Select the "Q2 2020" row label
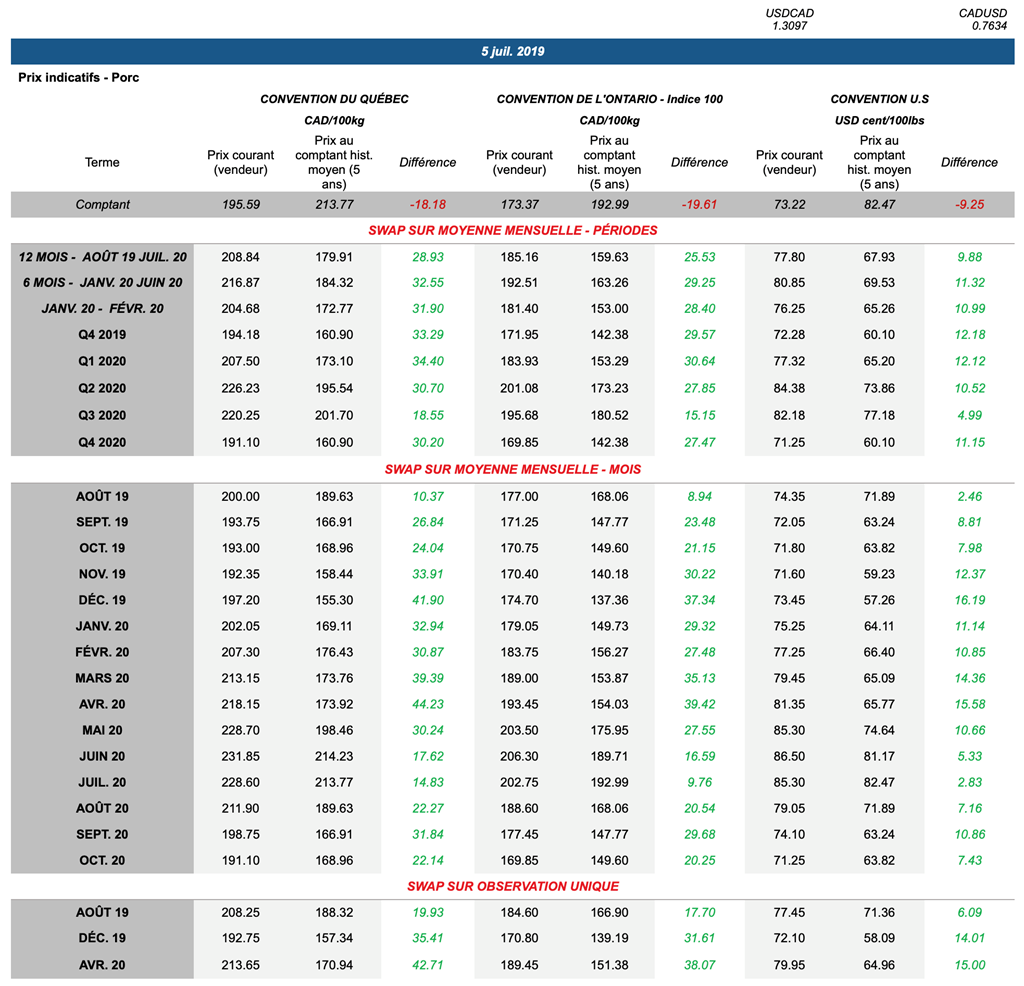 pyautogui.click(x=102, y=388)
